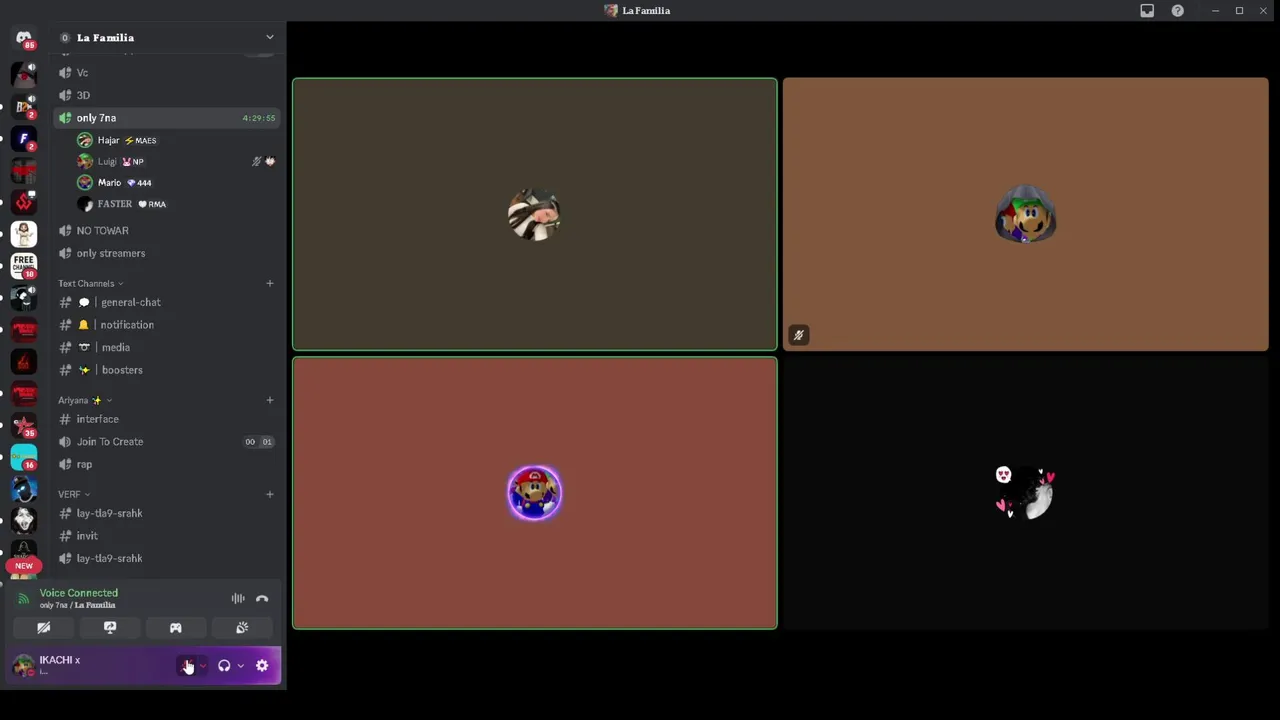Open FREE CHANNEL server icon
Screen dimensions: 1280x720
[24, 266]
